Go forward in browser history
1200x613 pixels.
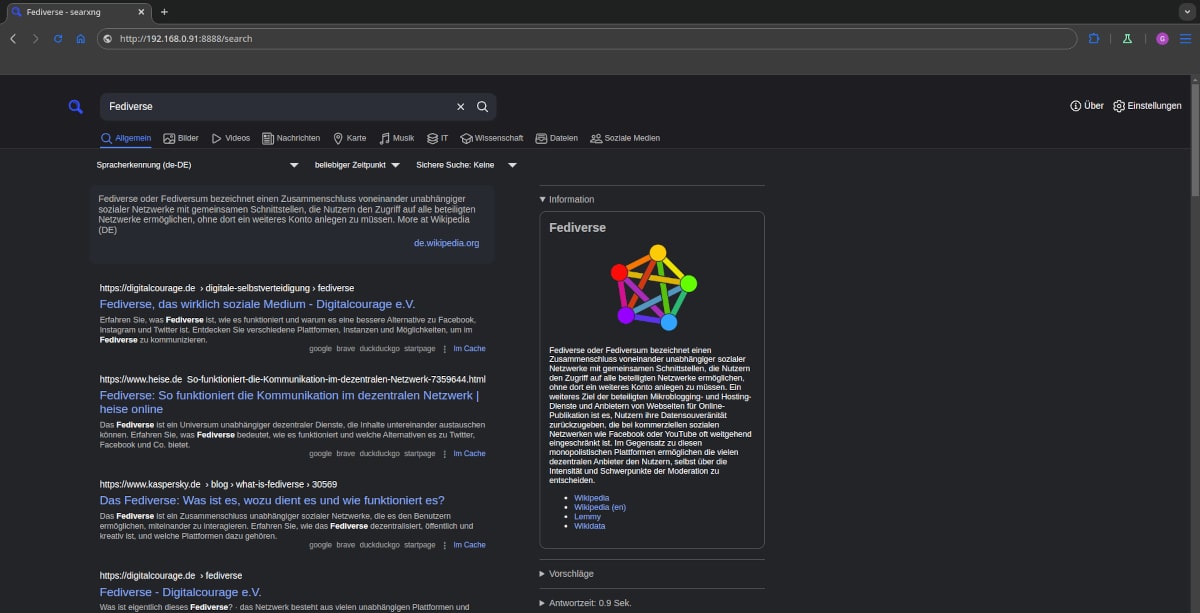point(36,38)
